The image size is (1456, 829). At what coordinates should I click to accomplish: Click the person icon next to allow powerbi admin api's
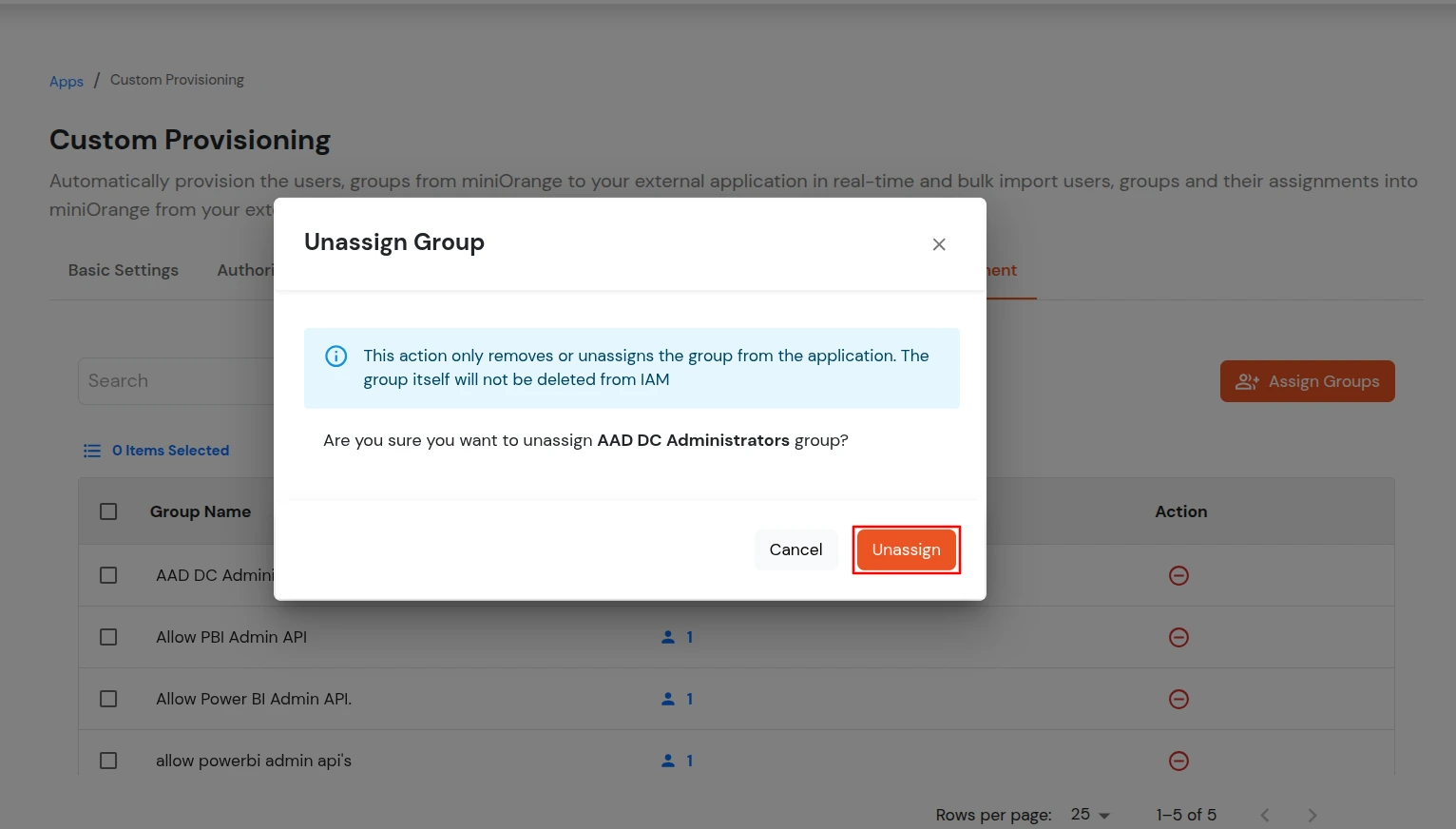[x=669, y=761]
